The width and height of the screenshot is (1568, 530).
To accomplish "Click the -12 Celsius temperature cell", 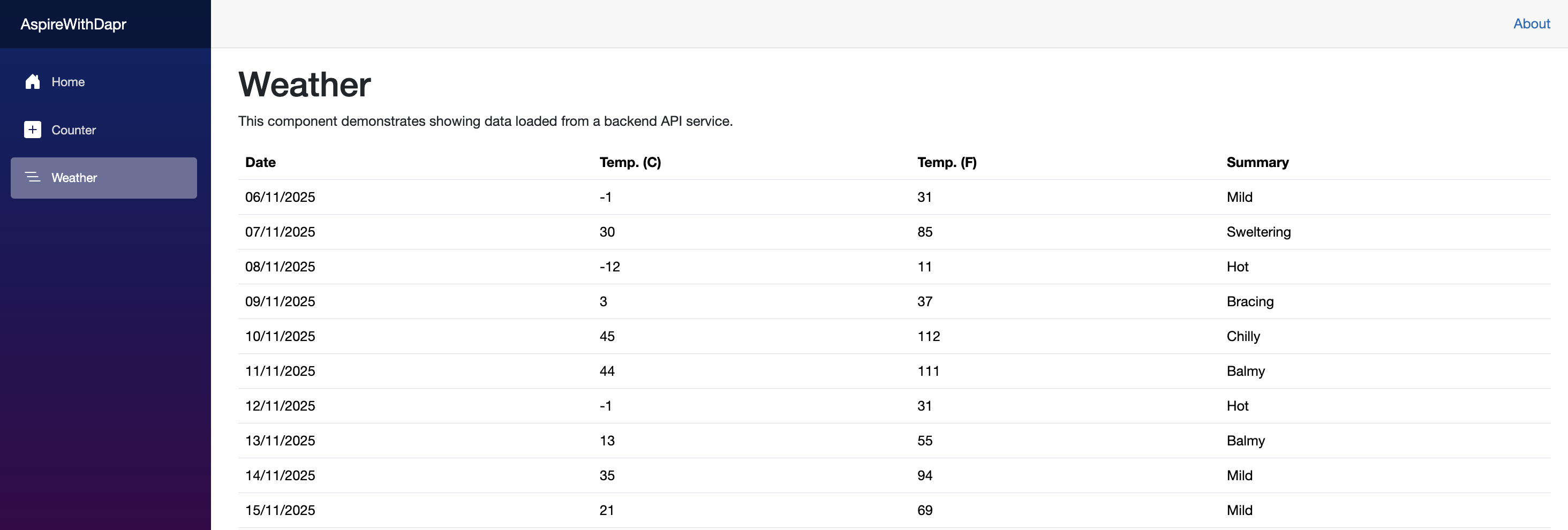I will click(x=609, y=267).
